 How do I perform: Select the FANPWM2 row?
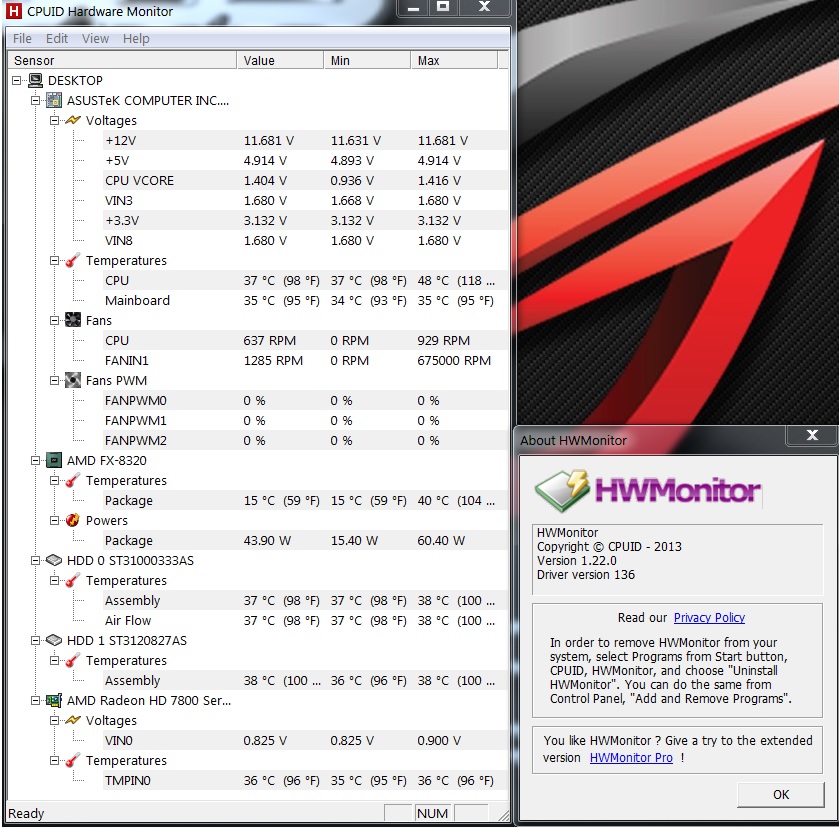click(305, 440)
